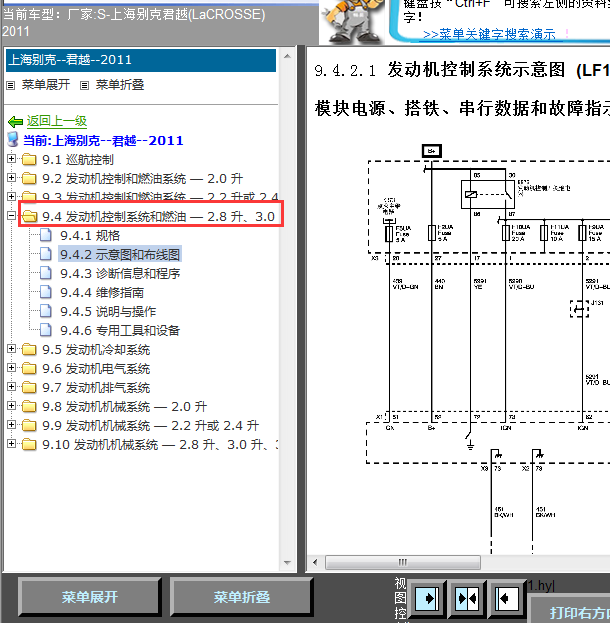
Task: Click folder icon for 9.8 发动机机械系统
Action: (x=29, y=406)
